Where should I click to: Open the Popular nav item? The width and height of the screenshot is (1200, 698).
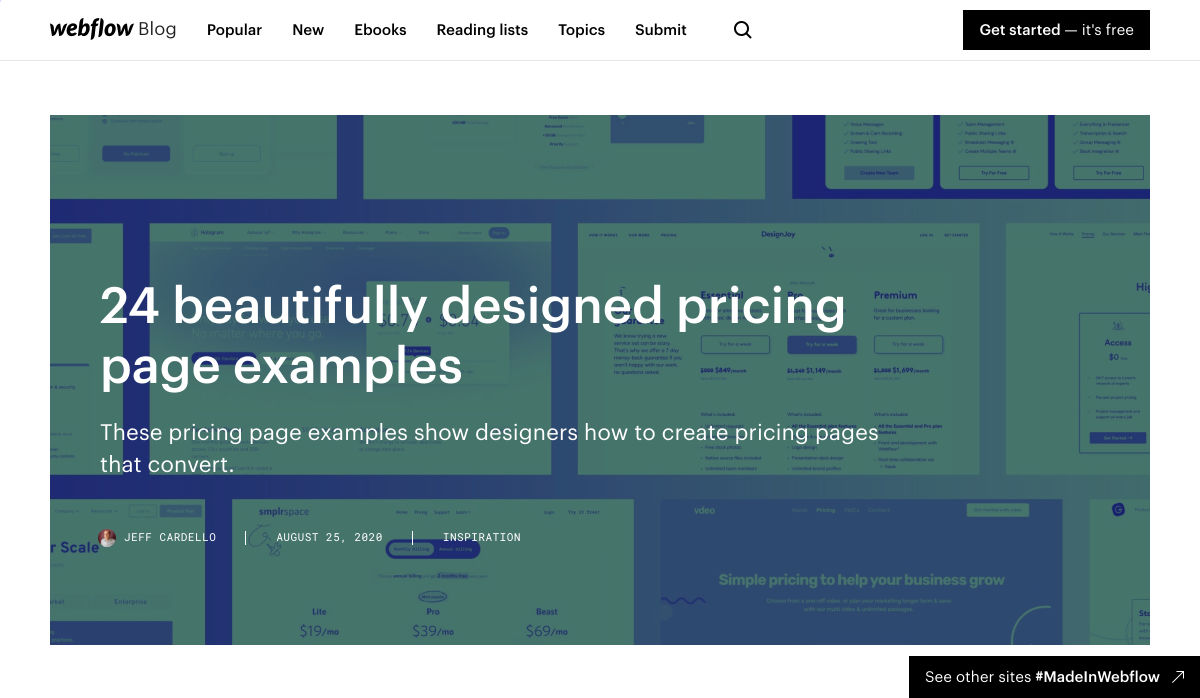(x=234, y=30)
